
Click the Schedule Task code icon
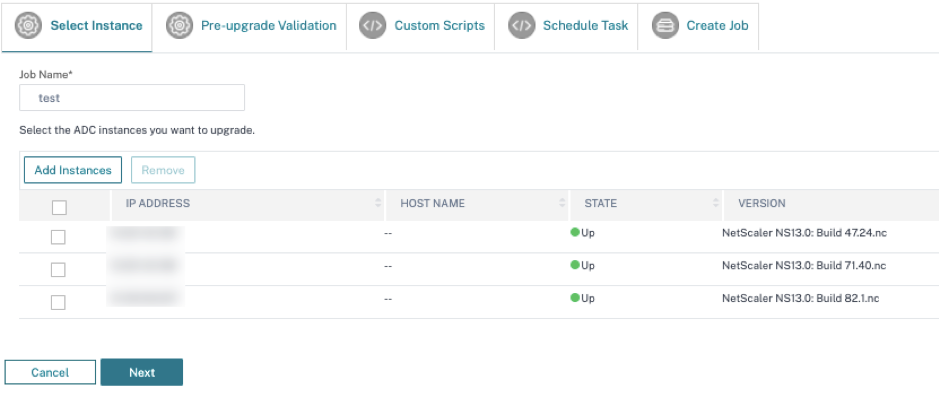[522, 26]
